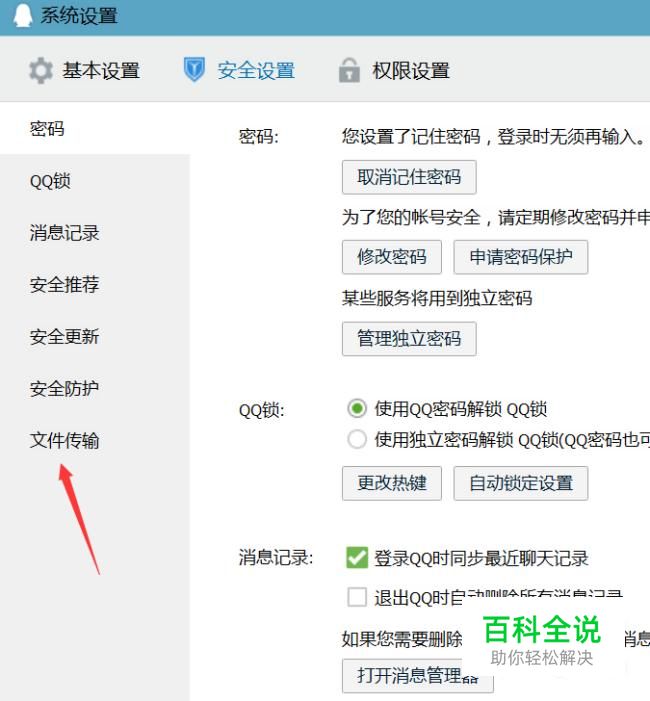Click the text 某些服务将用到独立密码

point(437,298)
